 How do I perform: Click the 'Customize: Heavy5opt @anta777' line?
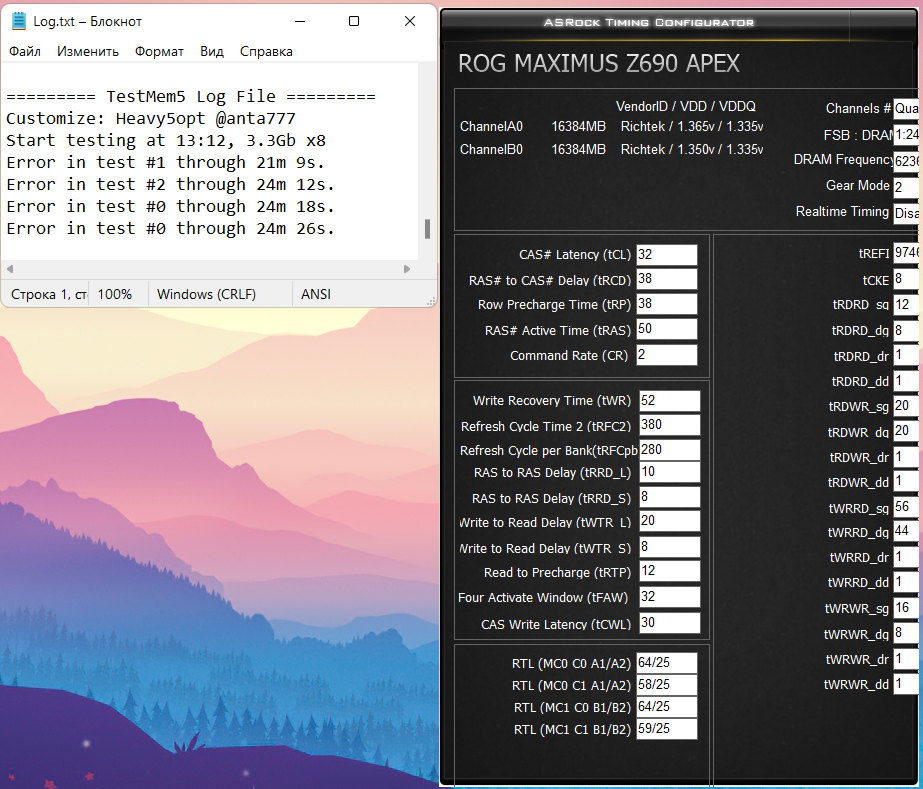click(151, 118)
